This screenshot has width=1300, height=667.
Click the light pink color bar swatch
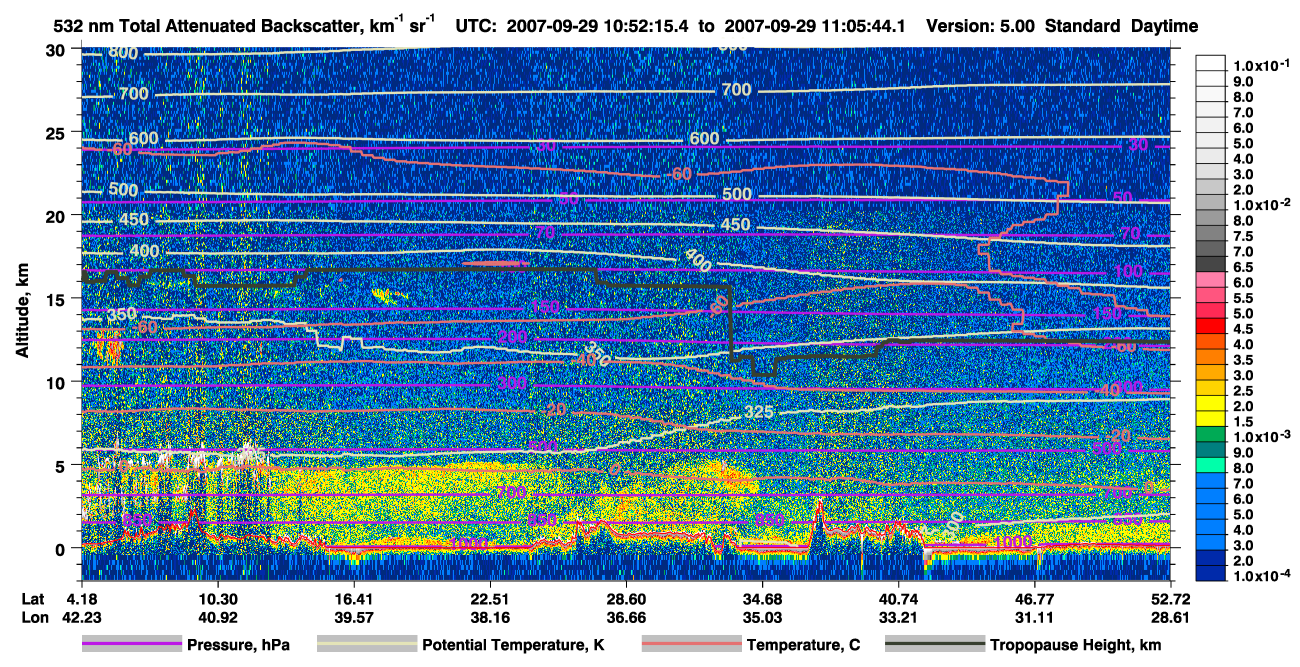coord(1211,279)
